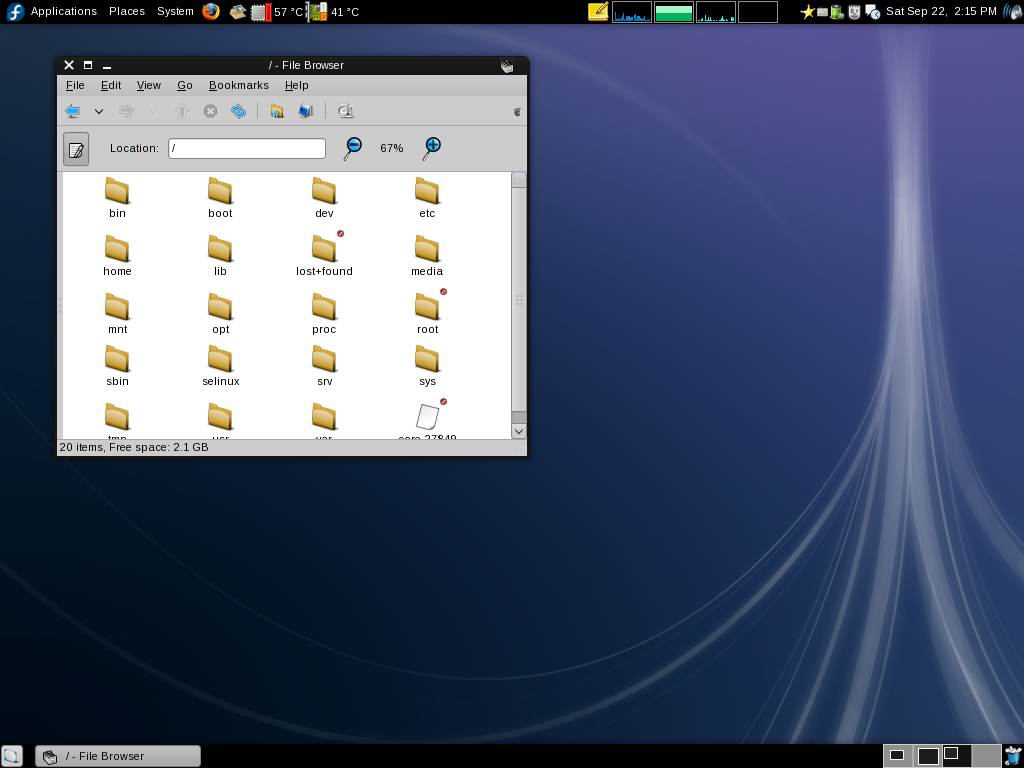Select the mnt folder
The width and height of the screenshot is (1024, 768).
(x=118, y=313)
